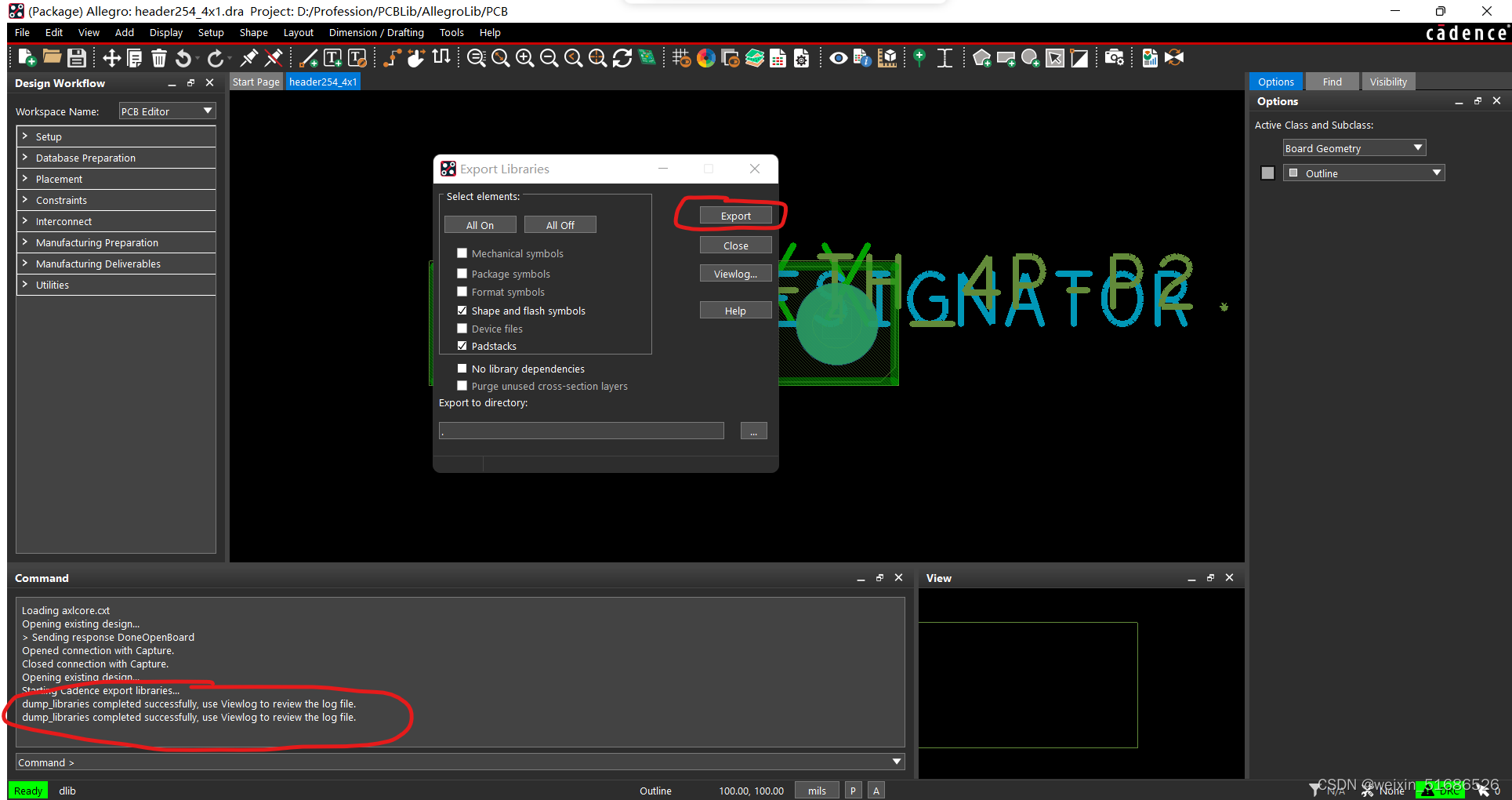Image resolution: width=1512 pixels, height=800 pixels.
Task: Click the Add Text toolbar icon
Action: click(332, 58)
